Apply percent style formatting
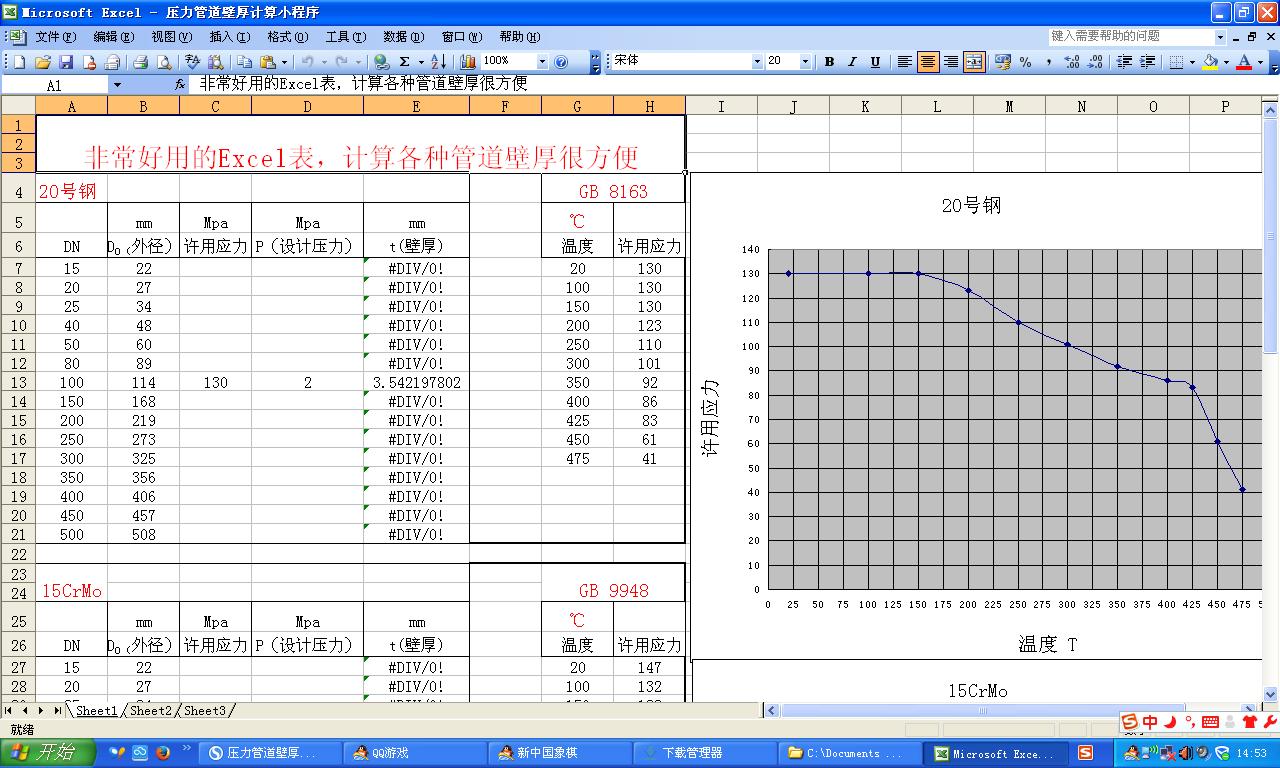Screen dimensions: 1280x768 pyautogui.click(x=1026, y=62)
